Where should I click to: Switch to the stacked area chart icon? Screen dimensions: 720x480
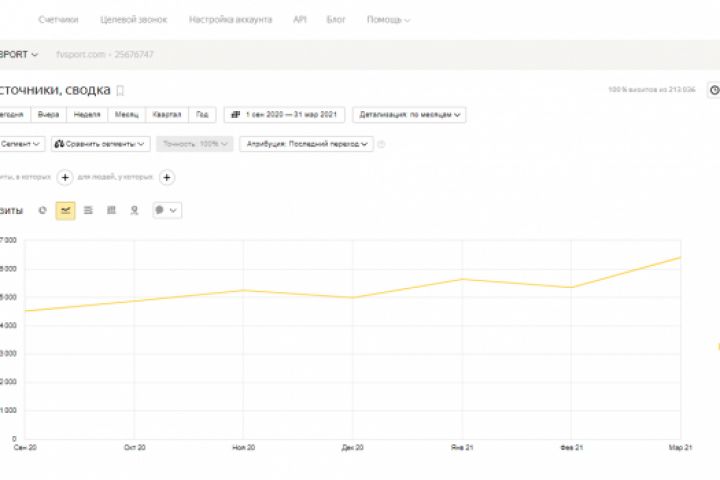click(x=88, y=210)
